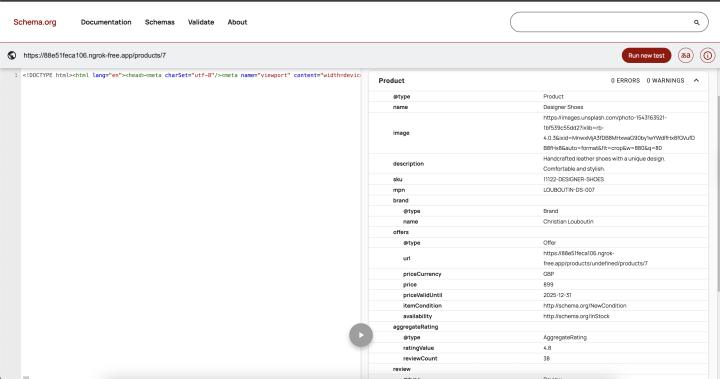Open the Documentation menu item

click(106, 22)
